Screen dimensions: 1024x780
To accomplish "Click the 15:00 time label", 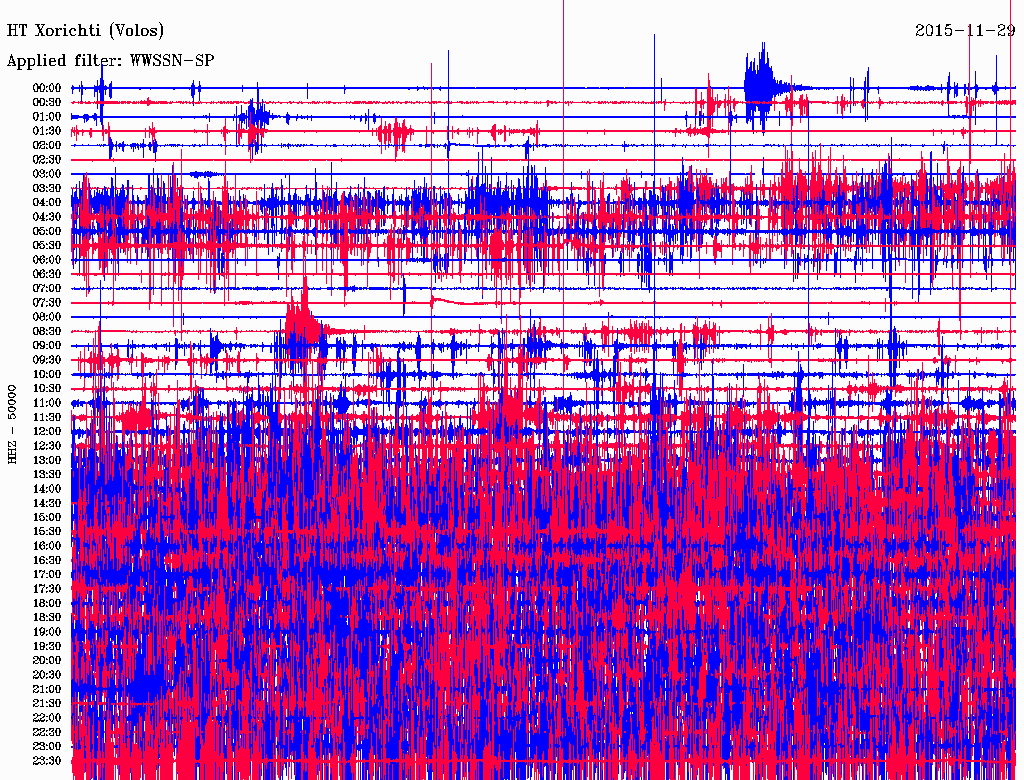I will click(47, 517).
